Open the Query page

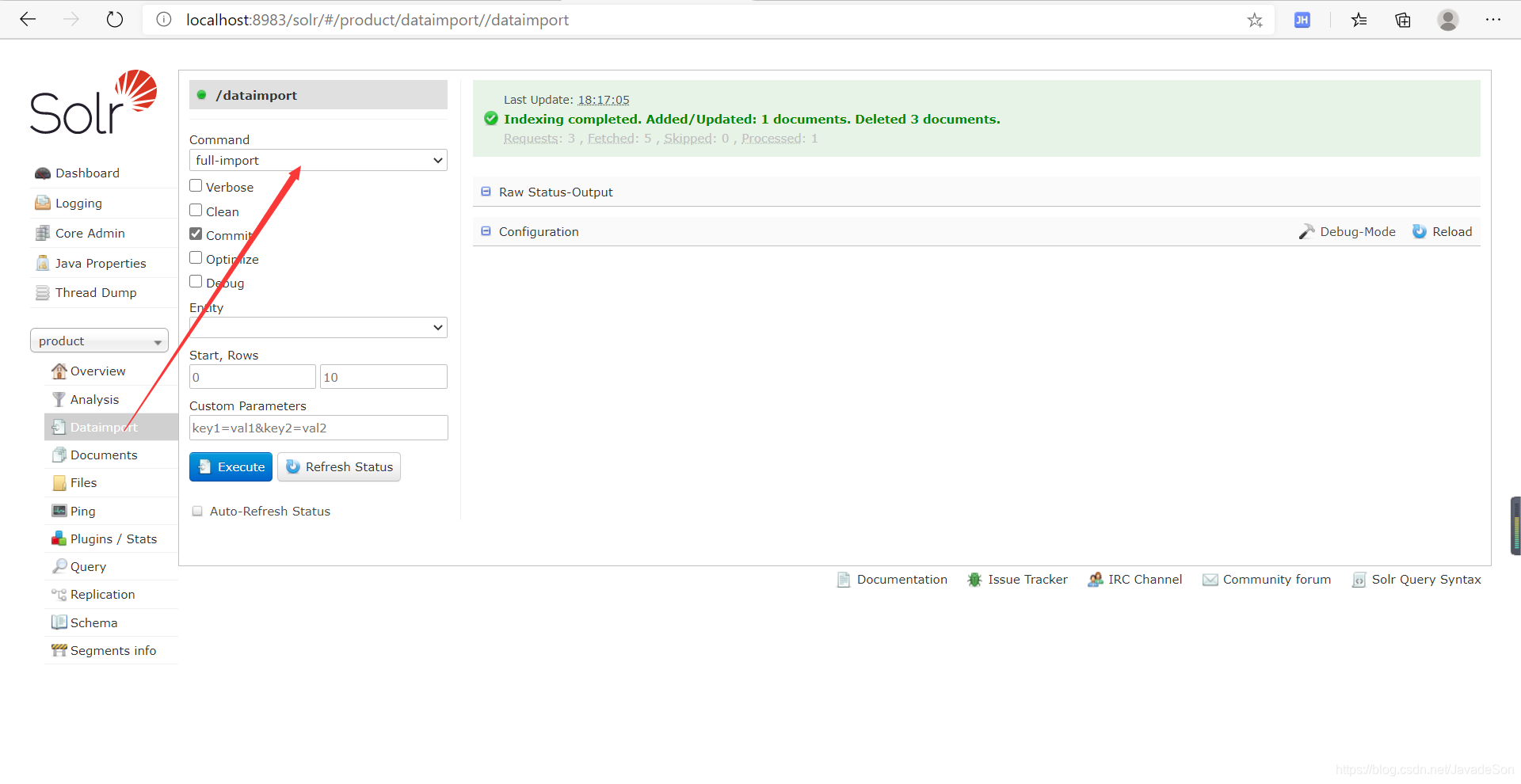coord(88,566)
